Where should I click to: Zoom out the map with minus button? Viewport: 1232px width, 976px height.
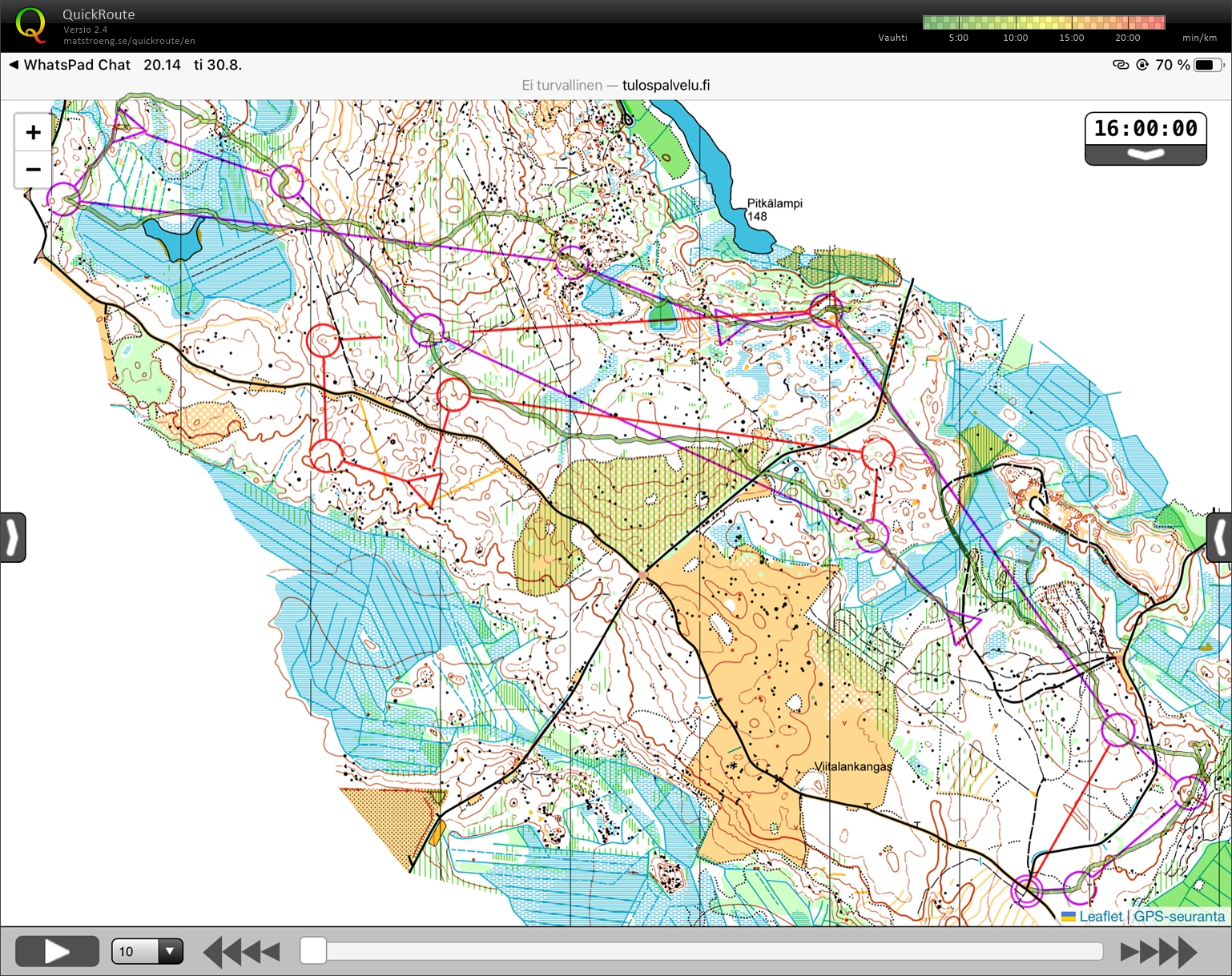pos(33,170)
